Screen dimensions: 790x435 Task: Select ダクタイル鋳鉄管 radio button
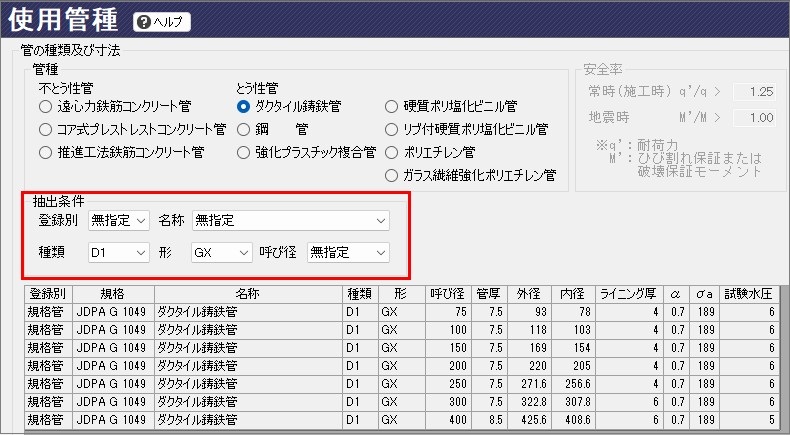(x=243, y=106)
